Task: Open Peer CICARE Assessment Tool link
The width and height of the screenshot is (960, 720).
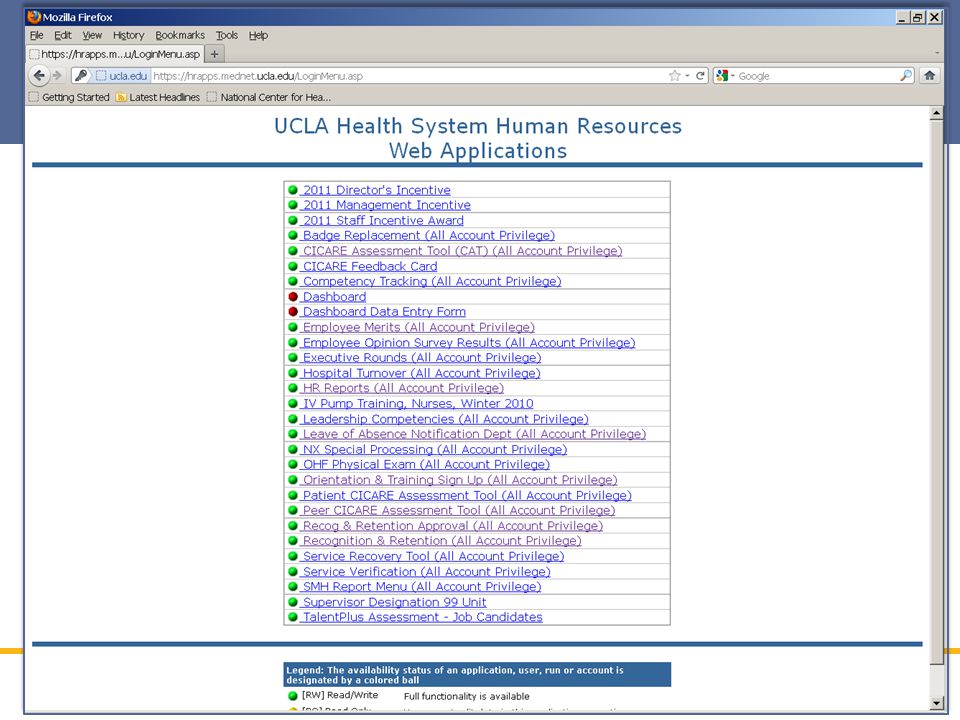Action: [459, 510]
